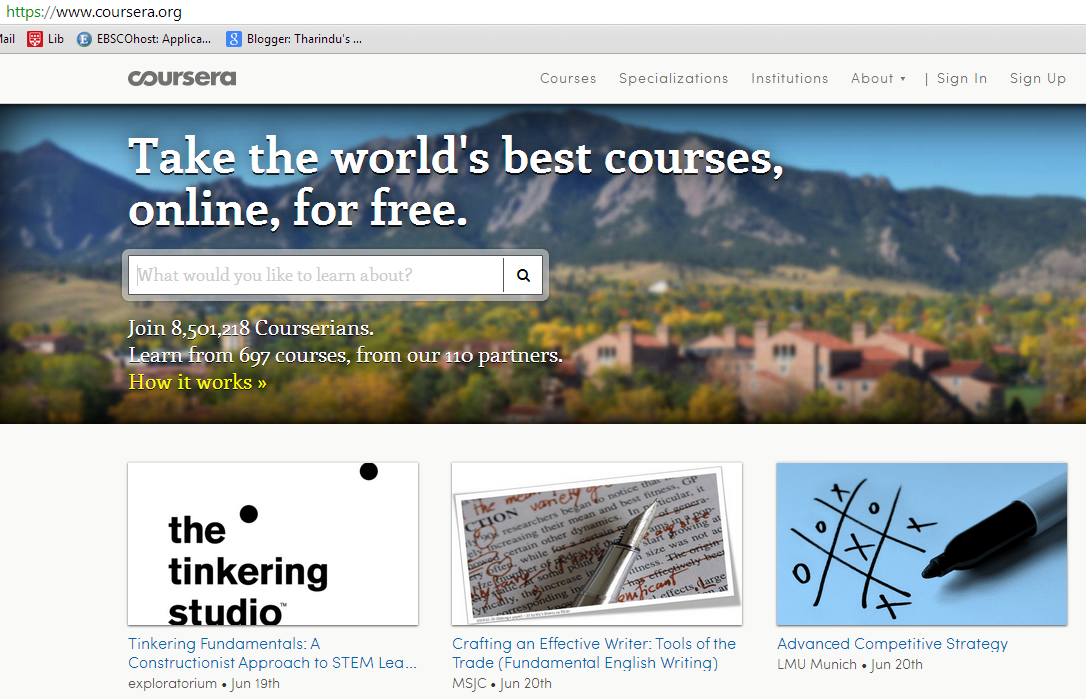The width and height of the screenshot is (1086, 699).
Task: Open the tinkering studio course thumbnail
Action: (273, 543)
